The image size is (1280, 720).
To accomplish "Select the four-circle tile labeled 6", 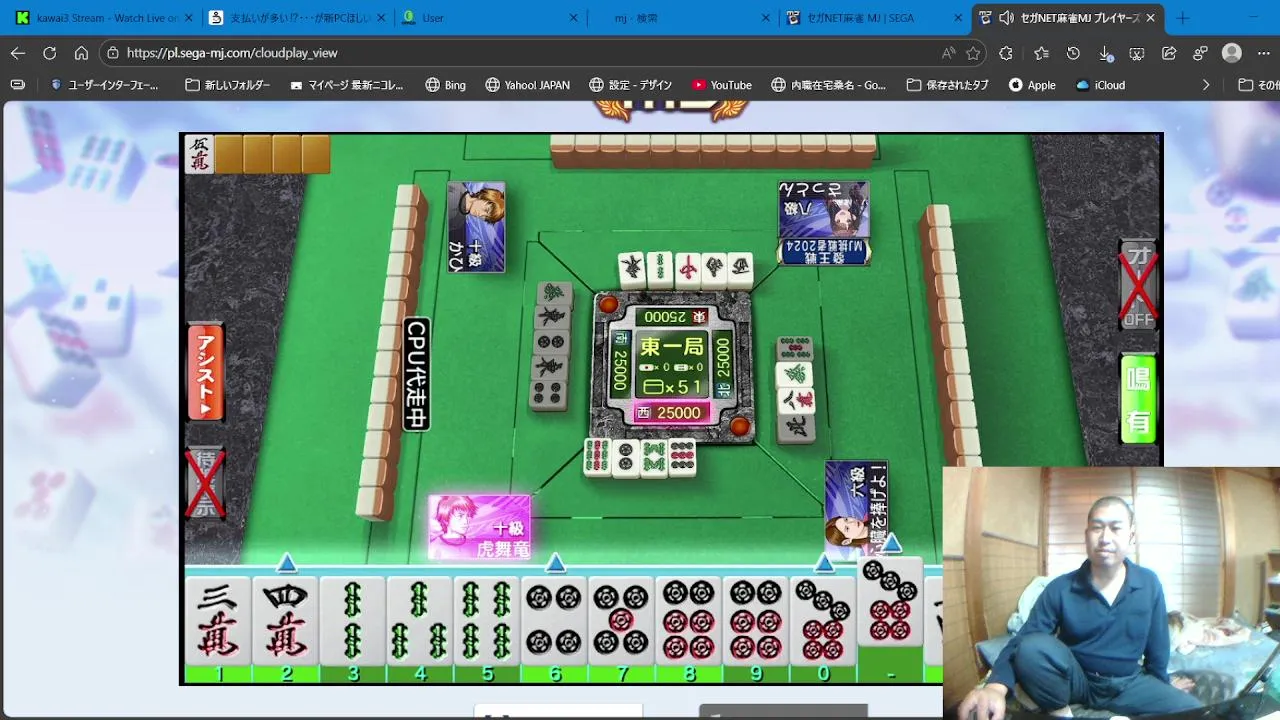I will [x=553, y=620].
